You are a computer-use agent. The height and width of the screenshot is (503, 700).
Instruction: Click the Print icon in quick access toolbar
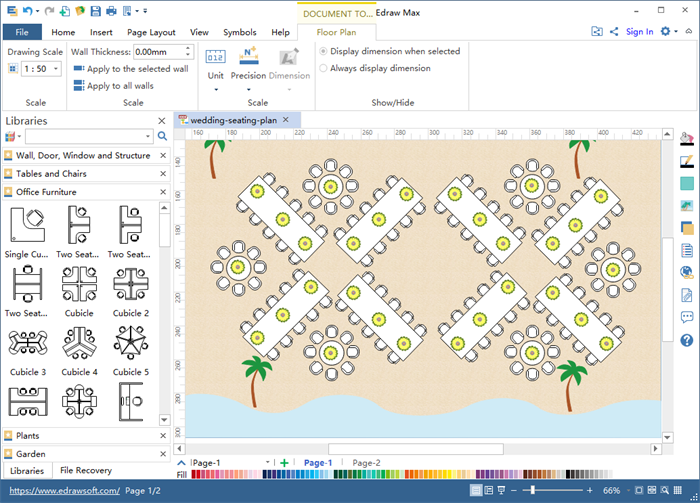pyautogui.click(x=111, y=11)
